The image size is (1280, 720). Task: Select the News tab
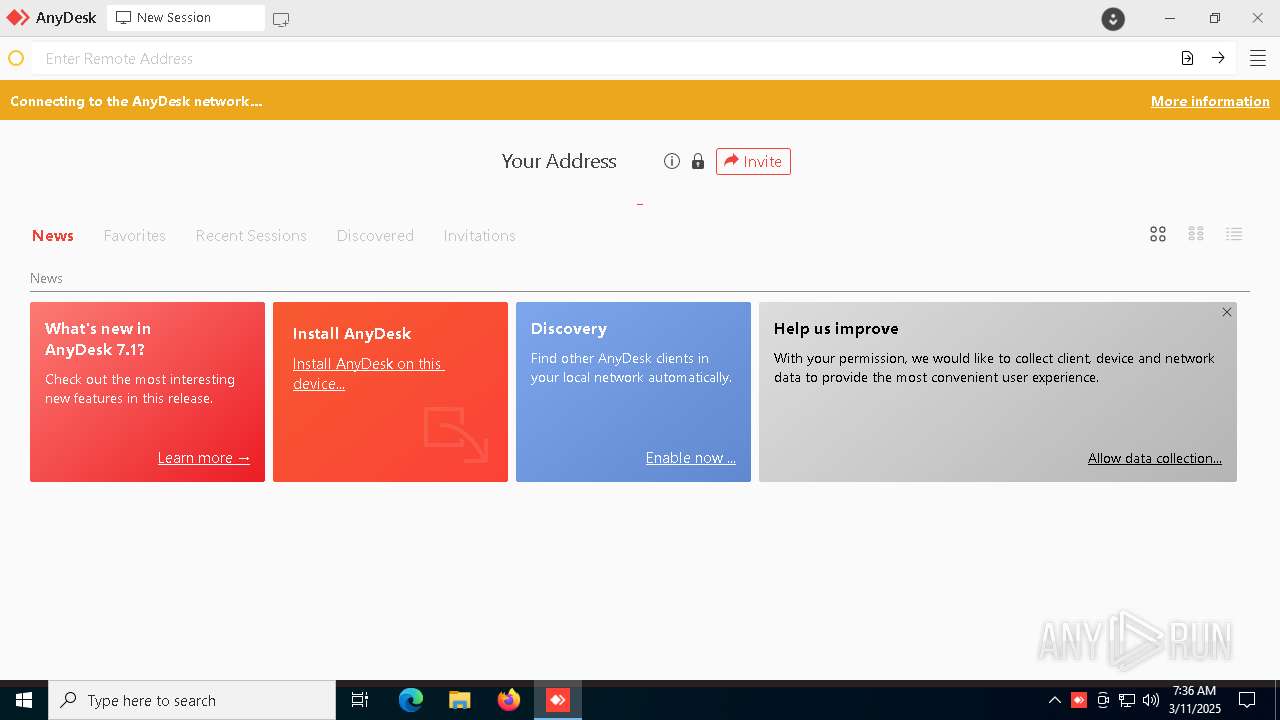53,236
